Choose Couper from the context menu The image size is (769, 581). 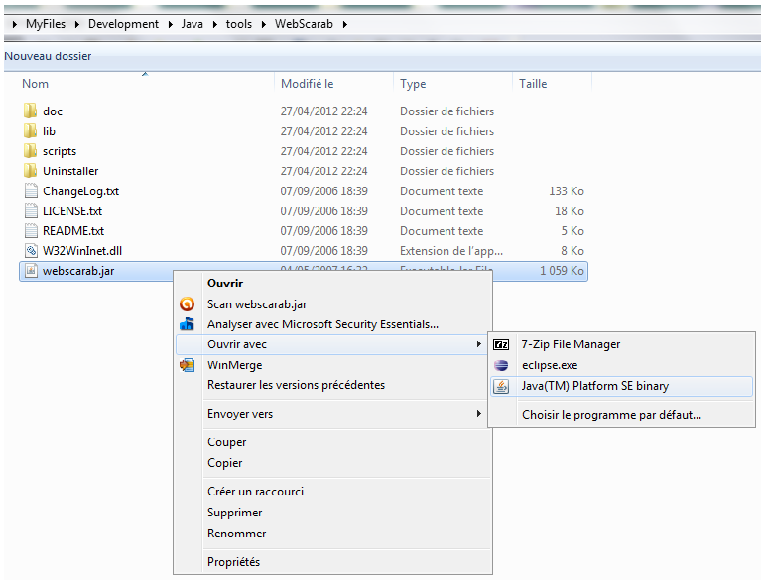coord(333,442)
